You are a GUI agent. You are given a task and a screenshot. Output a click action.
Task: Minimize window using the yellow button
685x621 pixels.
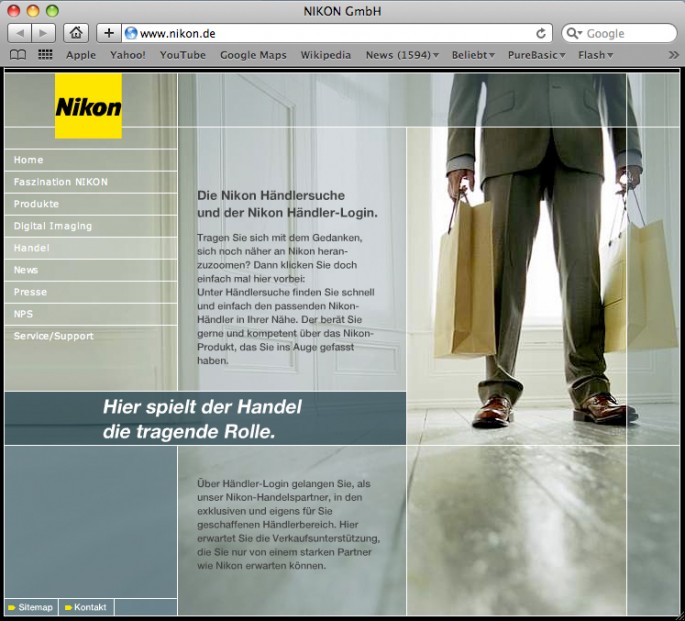click(x=33, y=11)
